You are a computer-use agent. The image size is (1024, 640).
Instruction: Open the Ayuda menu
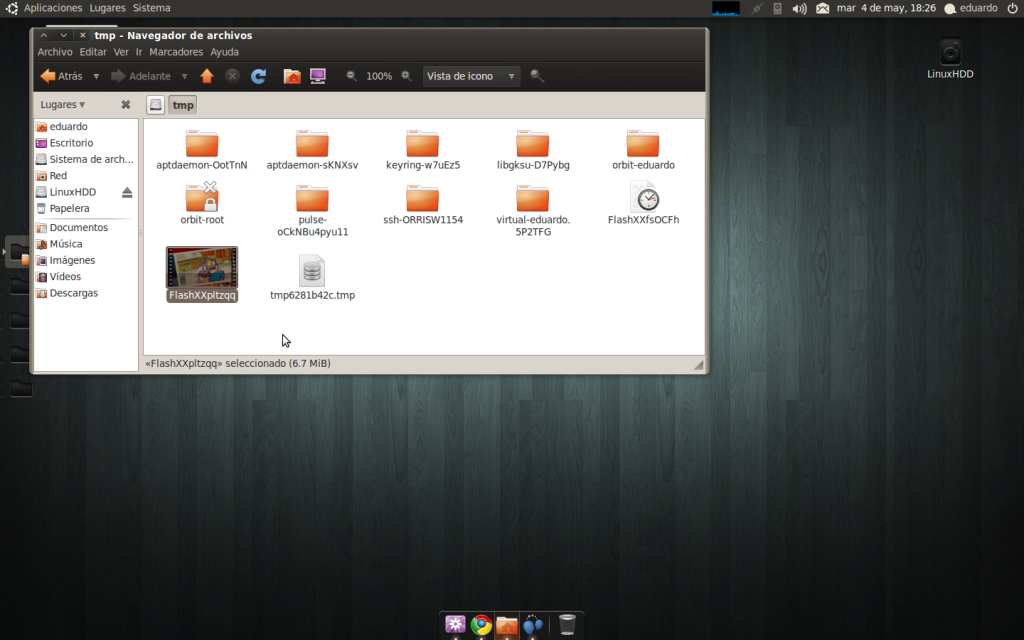point(224,52)
